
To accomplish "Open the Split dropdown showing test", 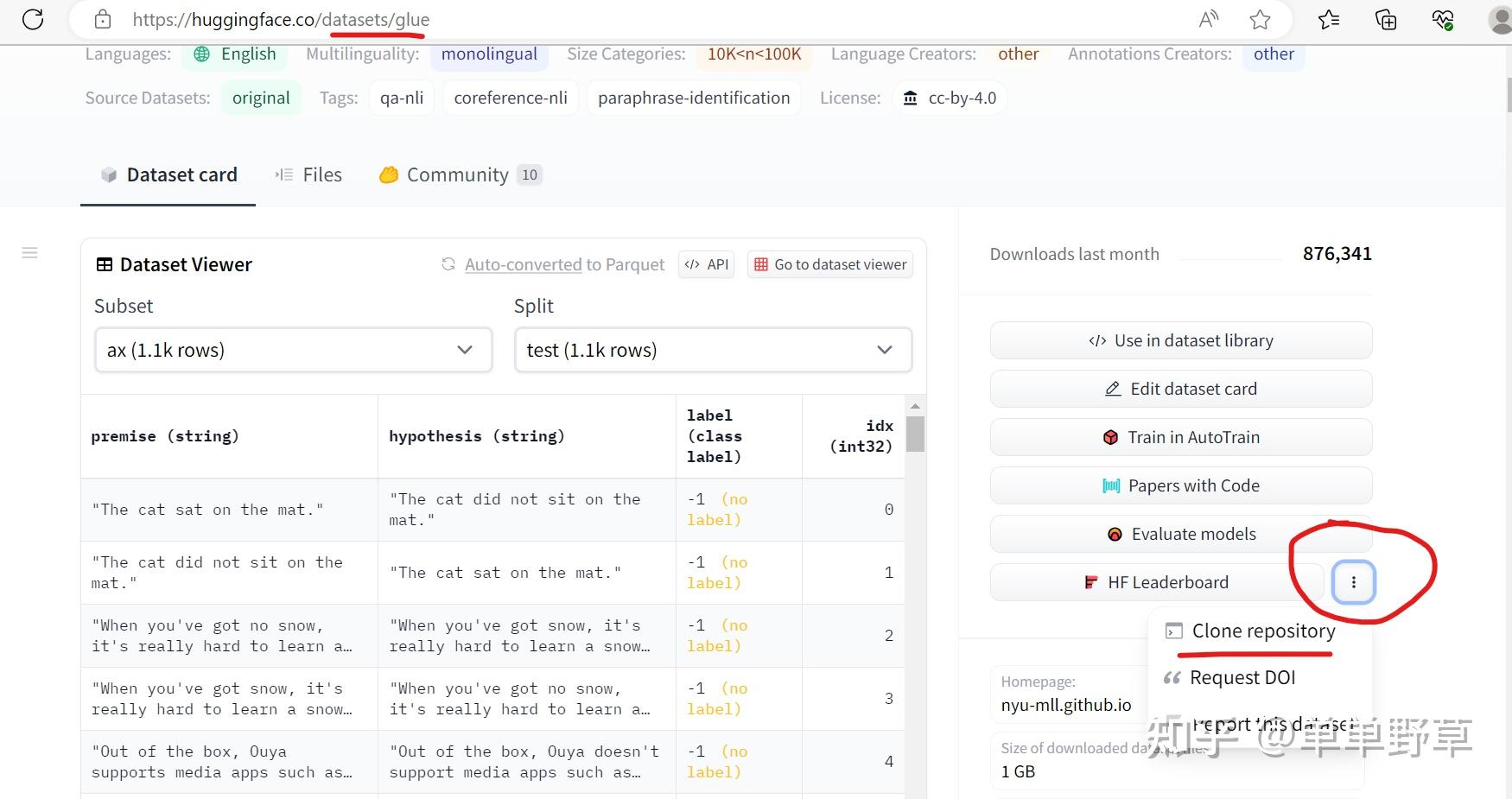I will click(713, 350).
